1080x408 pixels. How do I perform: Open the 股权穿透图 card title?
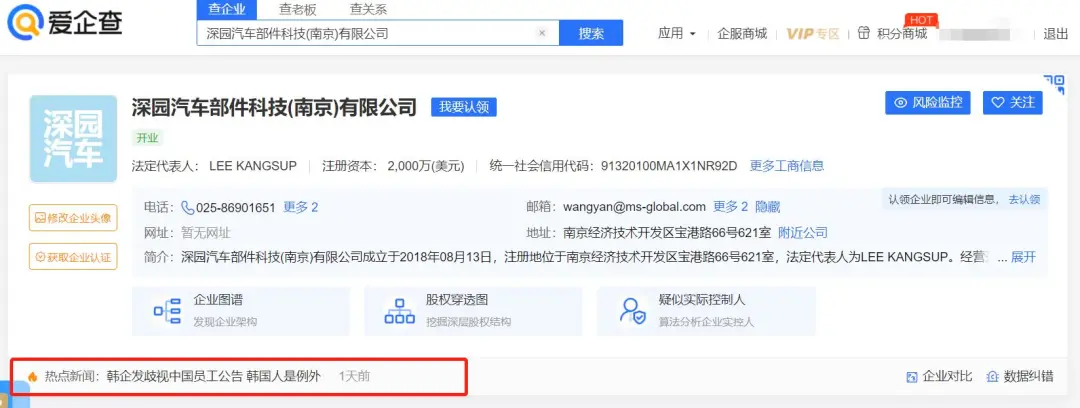457,300
